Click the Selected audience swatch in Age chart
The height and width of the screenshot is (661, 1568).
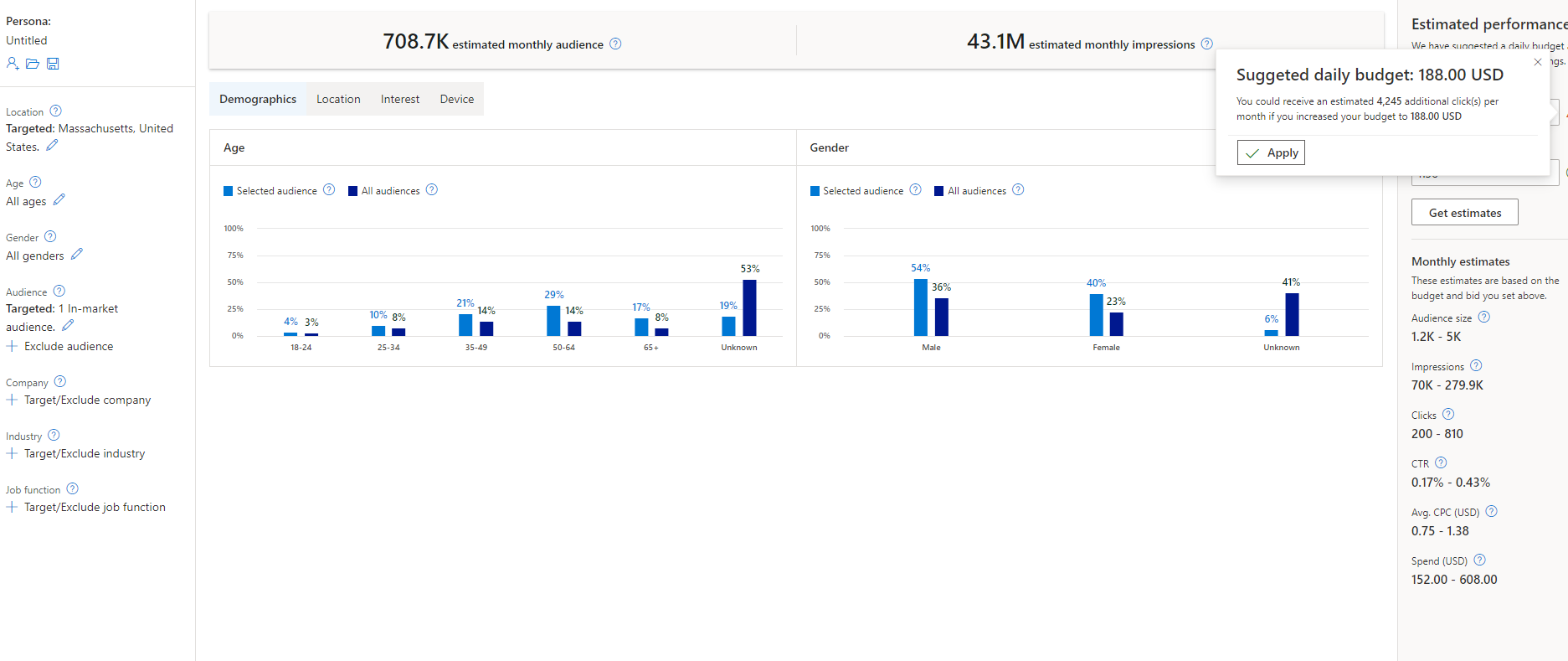[x=229, y=191]
